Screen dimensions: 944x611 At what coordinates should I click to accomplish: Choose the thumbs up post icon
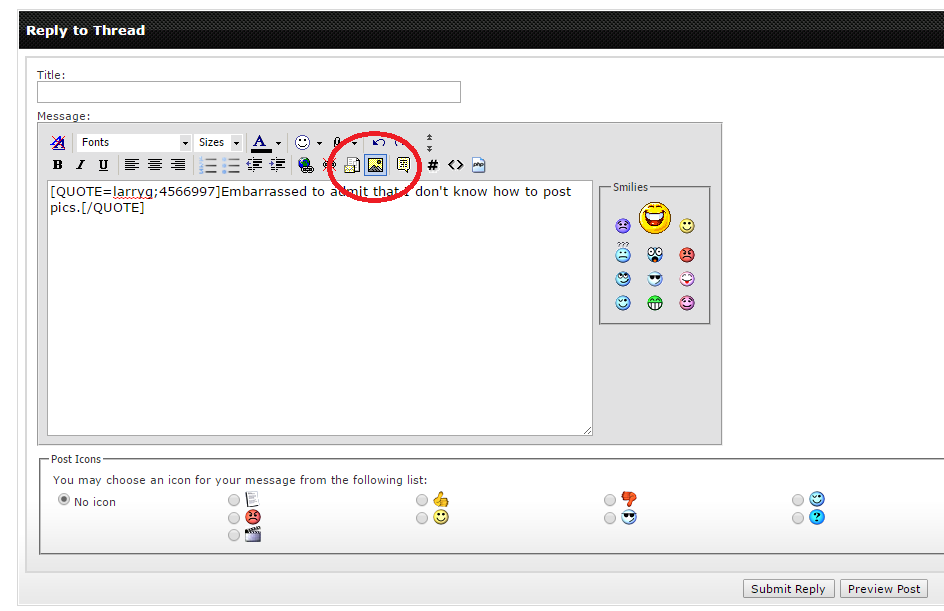(x=422, y=500)
